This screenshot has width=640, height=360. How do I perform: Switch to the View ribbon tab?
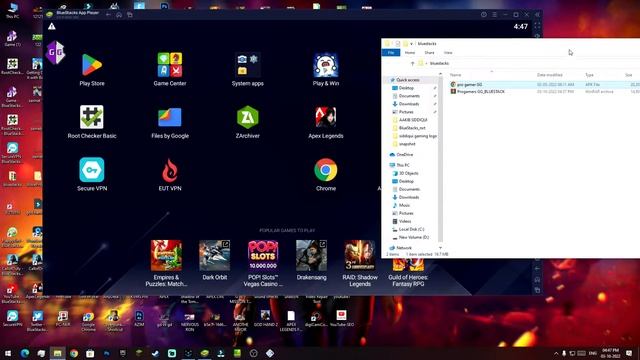[x=448, y=53]
